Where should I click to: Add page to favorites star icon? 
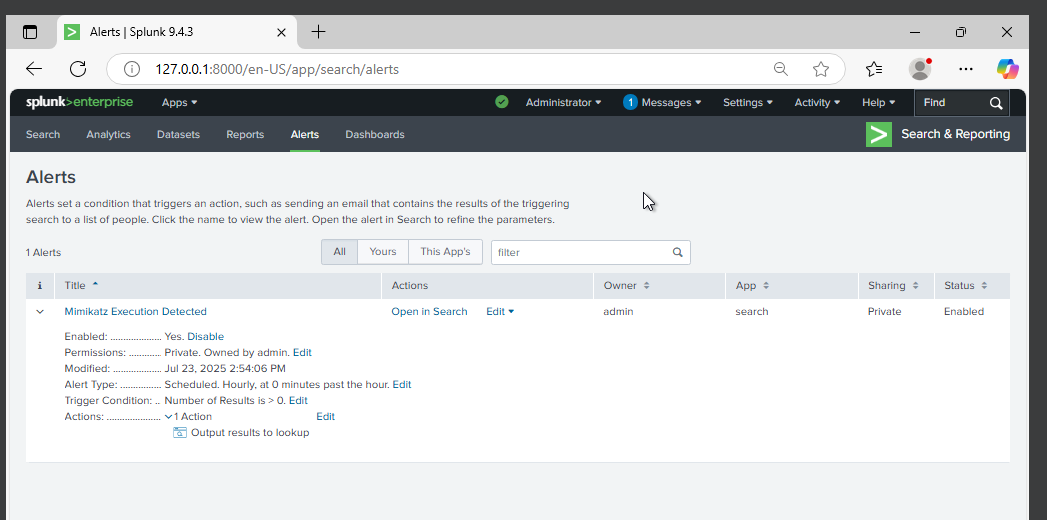(821, 69)
